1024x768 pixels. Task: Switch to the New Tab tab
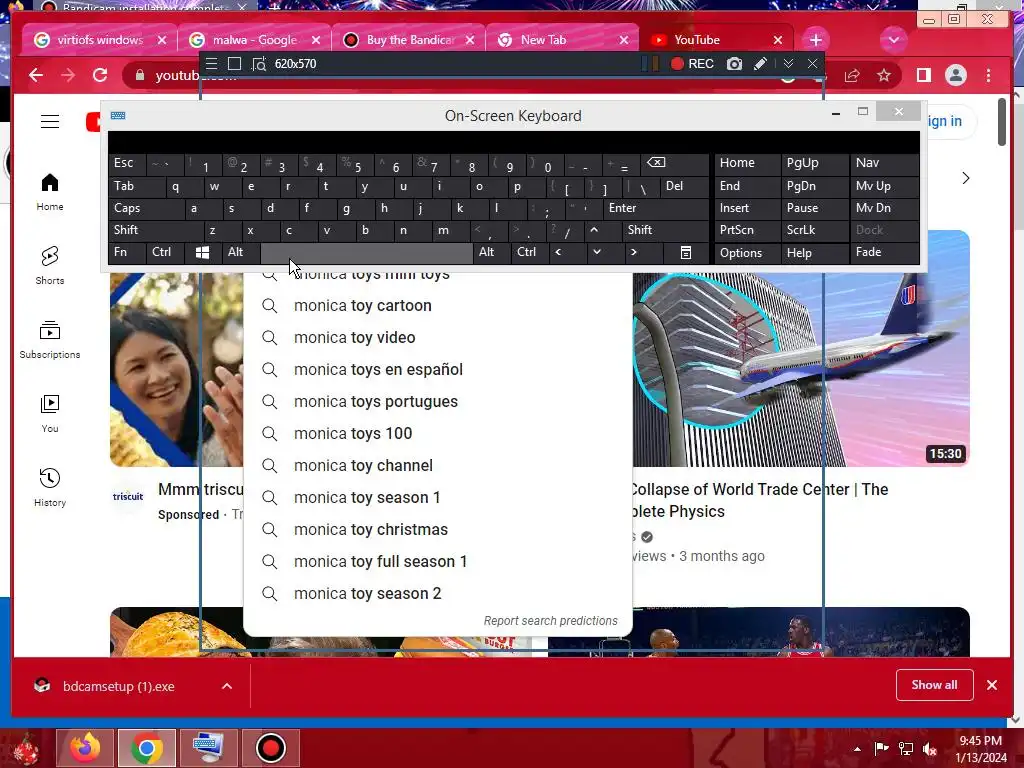click(562, 40)
